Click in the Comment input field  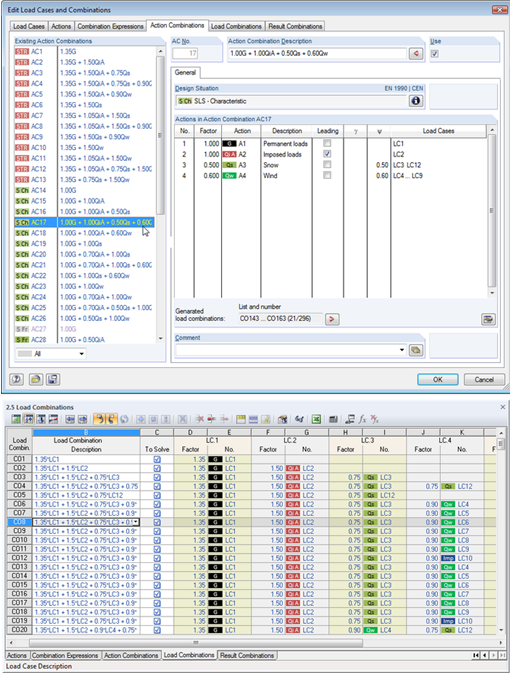(x=287, y=350)
